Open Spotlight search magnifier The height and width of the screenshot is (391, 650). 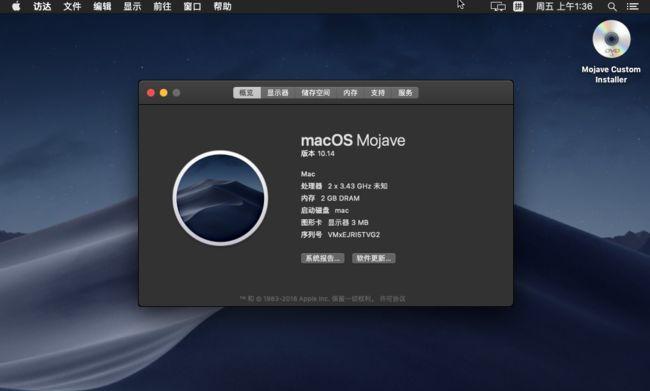(612, 7)
